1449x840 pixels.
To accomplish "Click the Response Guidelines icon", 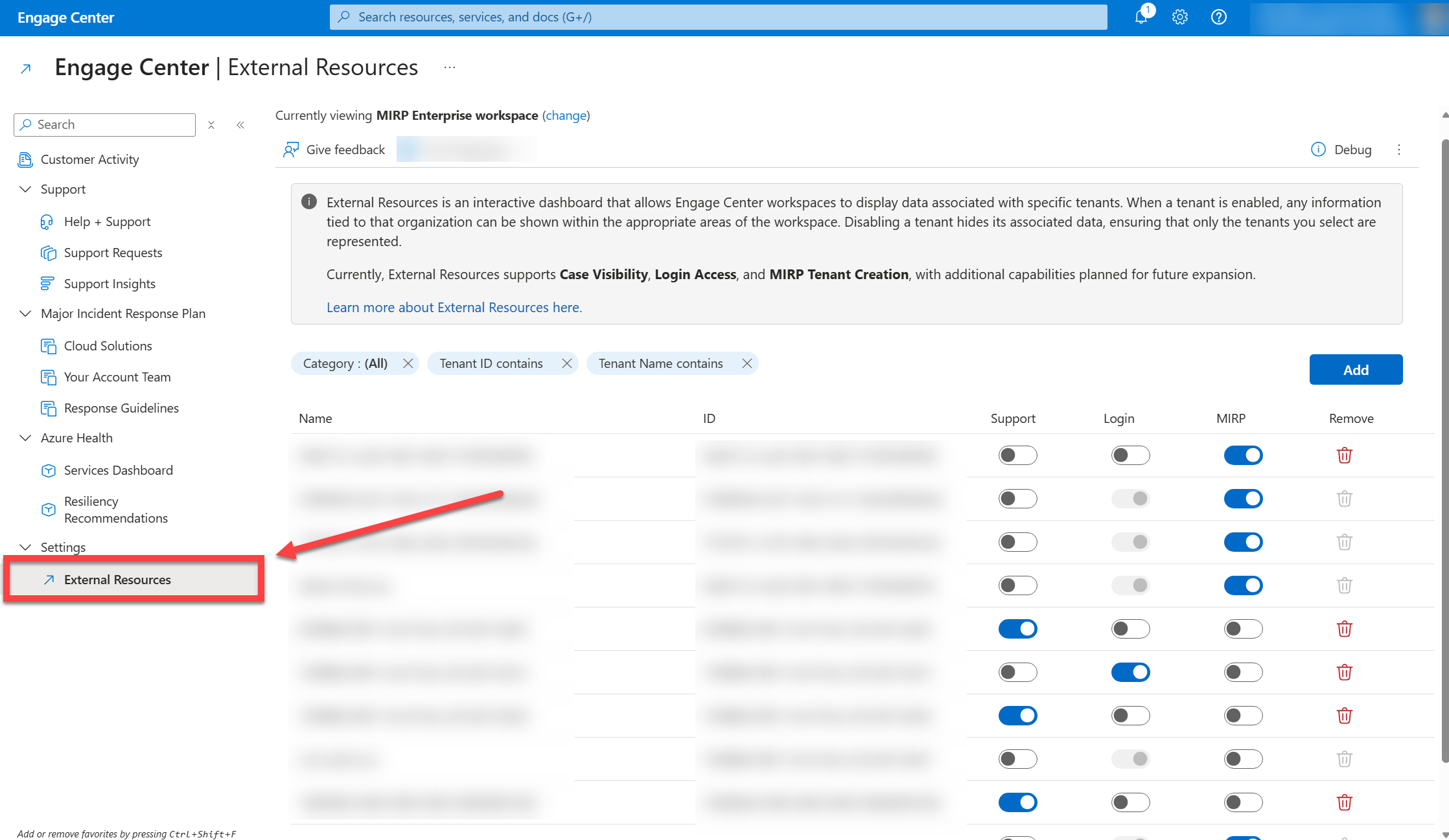I will pos(49,408).
